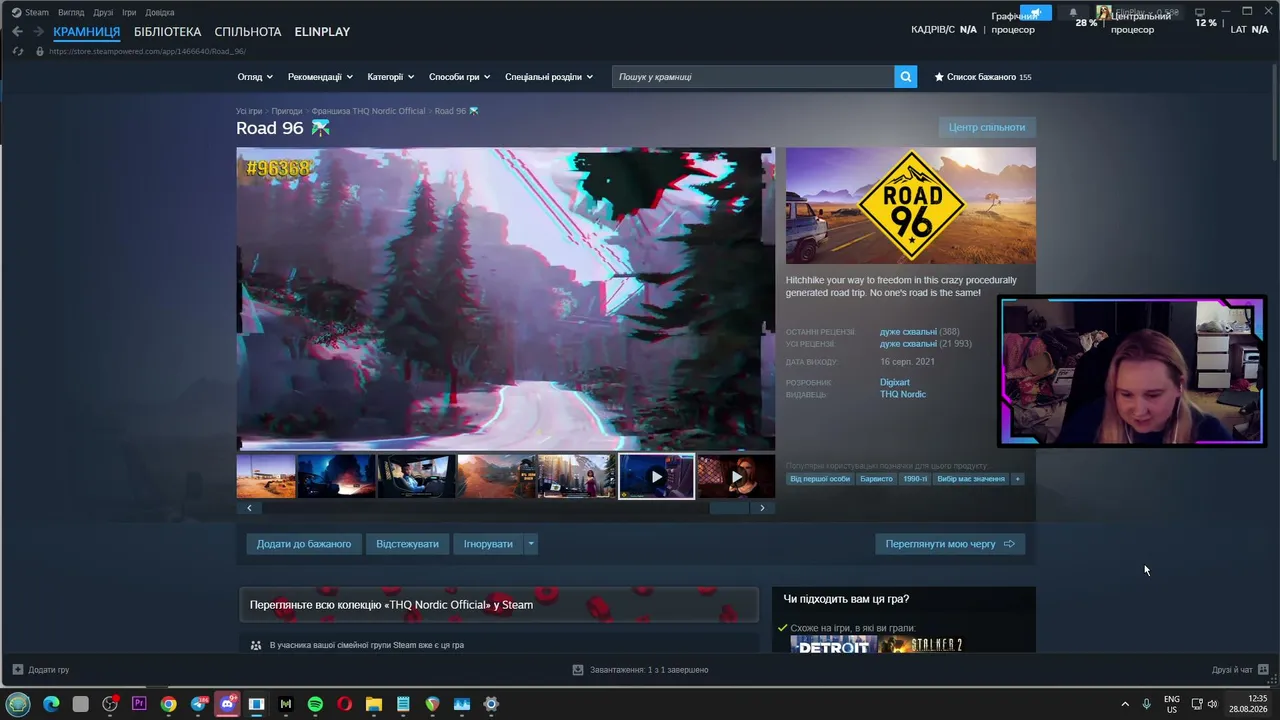Reload the store page
The height and width of the screenshot is (720, 1280).
(18, 51)
